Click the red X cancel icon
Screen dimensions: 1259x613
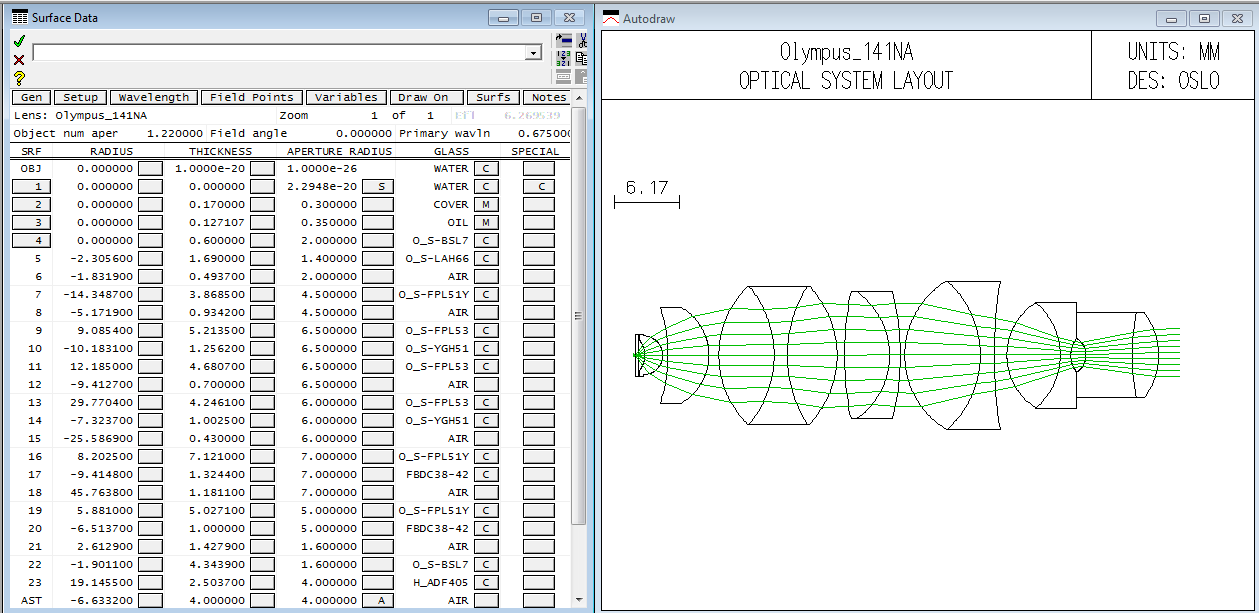tap(19, 60)
